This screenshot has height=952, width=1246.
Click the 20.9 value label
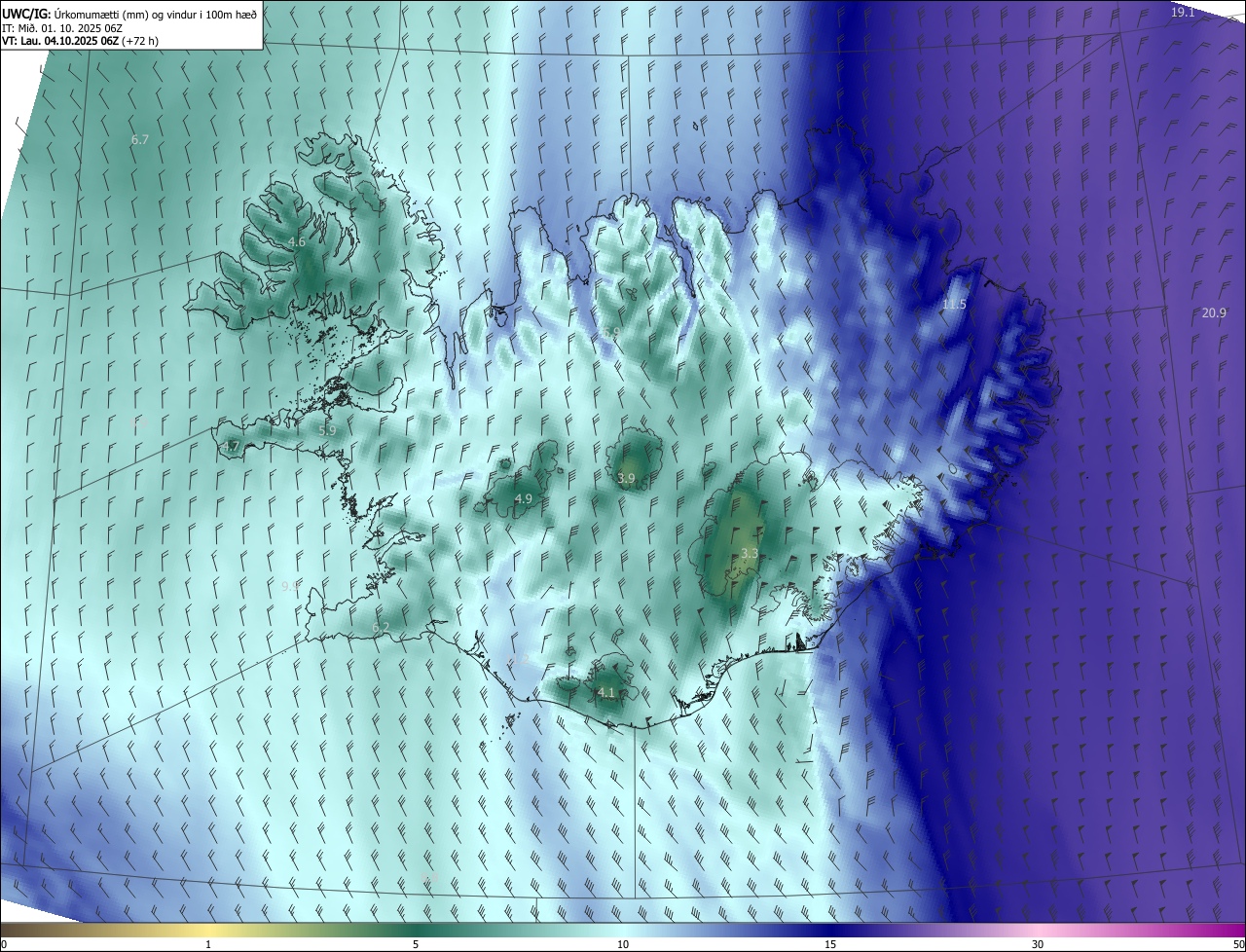click(1214, 312)
